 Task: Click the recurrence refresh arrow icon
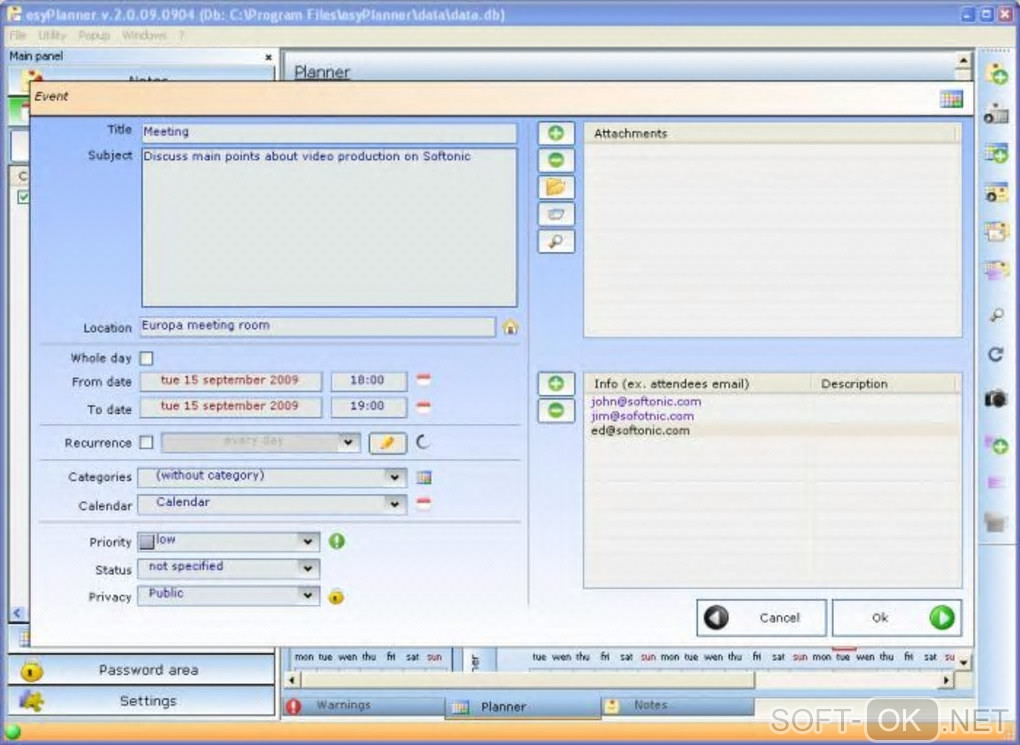(x=423, y=442)
